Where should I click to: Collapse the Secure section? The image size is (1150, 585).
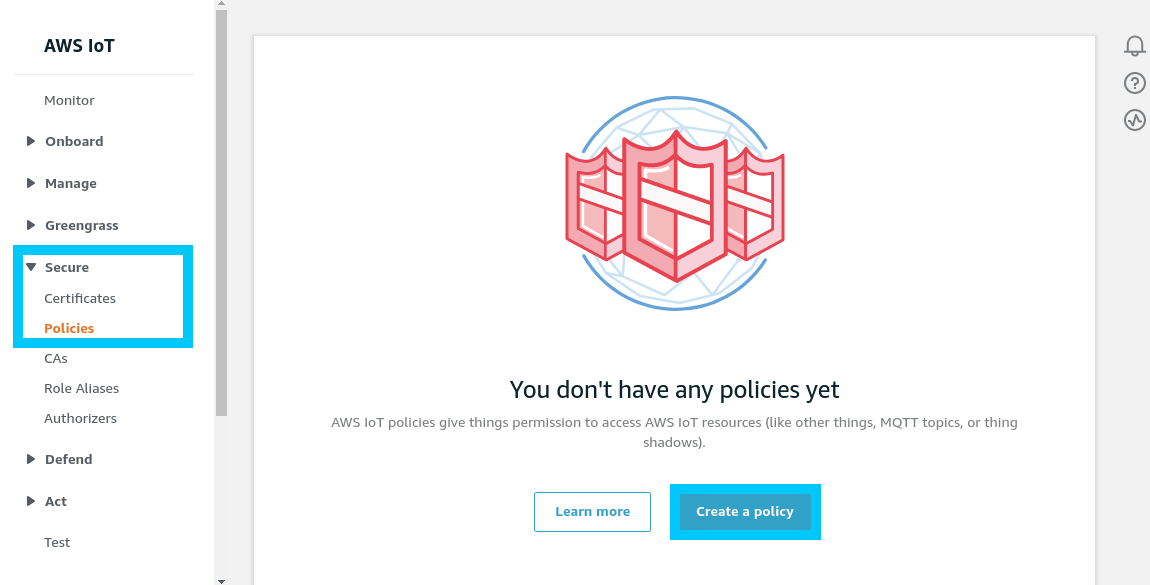click(x=69, y=267)
